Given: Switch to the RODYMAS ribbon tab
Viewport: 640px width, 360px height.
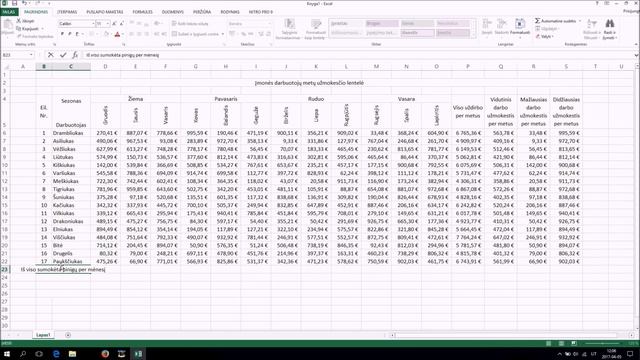Looking at the screenshot, I should click(230, 12).
